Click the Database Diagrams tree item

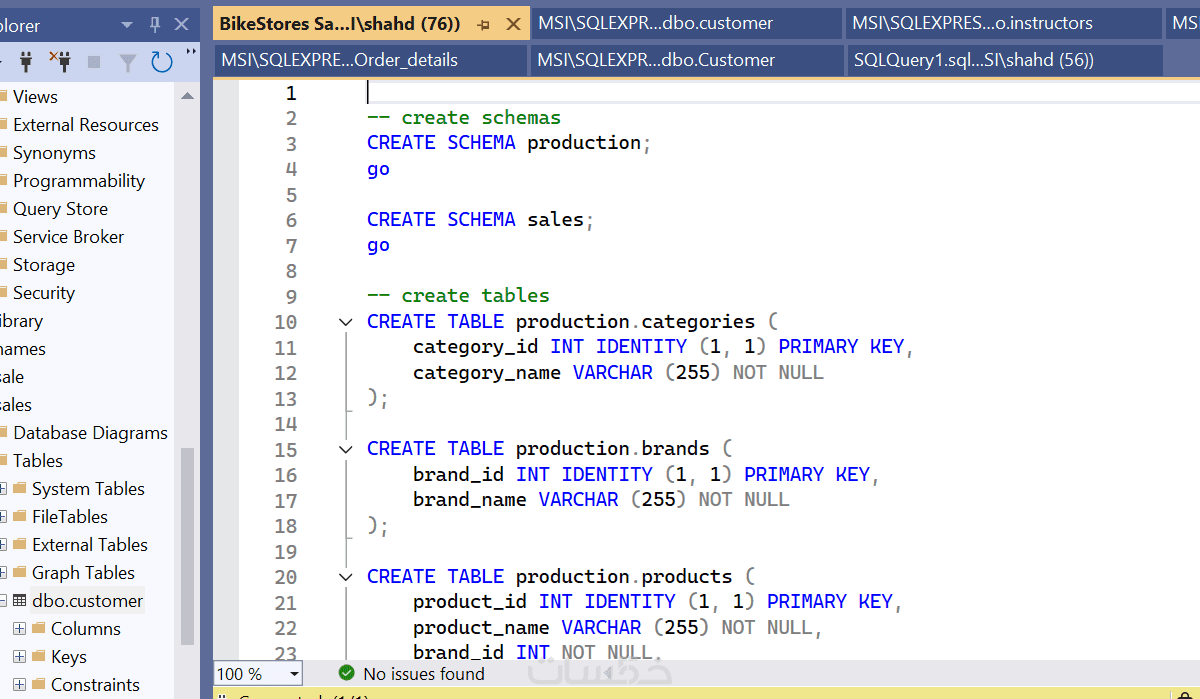(90, 433)
